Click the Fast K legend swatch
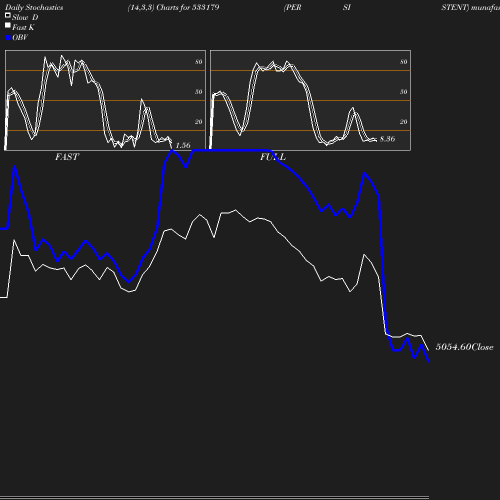 [x=8, y=25]
